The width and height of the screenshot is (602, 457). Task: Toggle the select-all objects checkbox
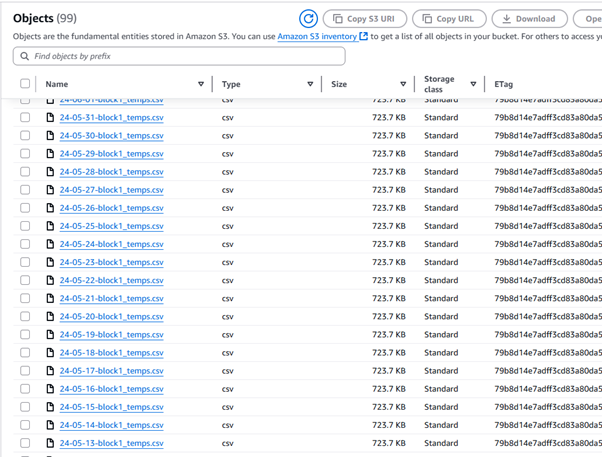[x=25, y=83]
